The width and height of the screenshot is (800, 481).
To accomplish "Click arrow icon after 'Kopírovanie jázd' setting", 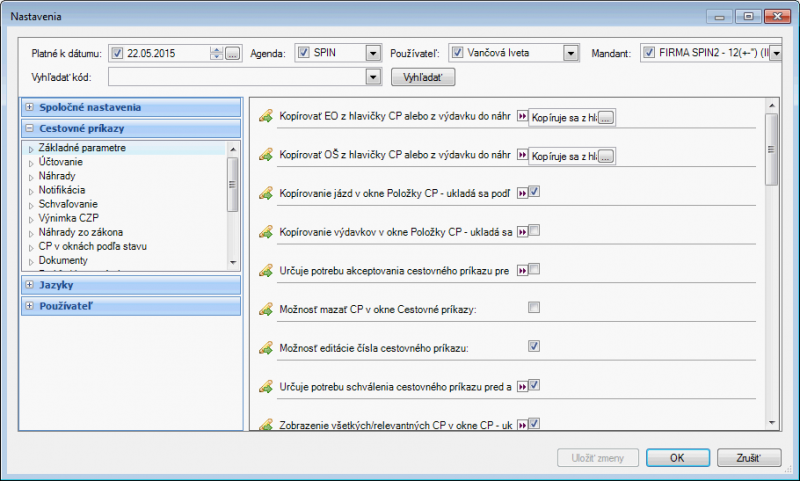I will (522, 192).
